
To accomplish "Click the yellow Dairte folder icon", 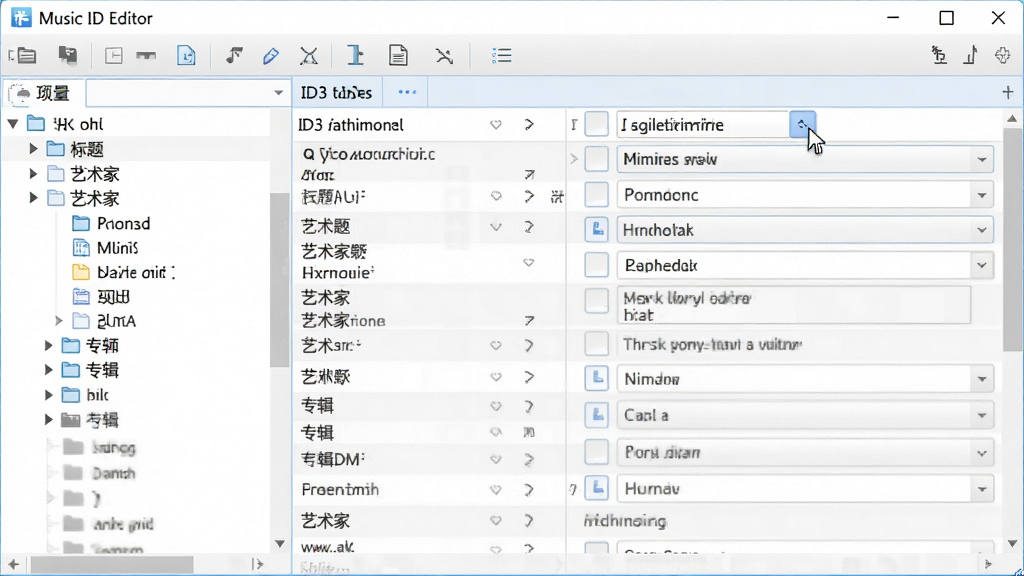I will (x=81, y=272).
